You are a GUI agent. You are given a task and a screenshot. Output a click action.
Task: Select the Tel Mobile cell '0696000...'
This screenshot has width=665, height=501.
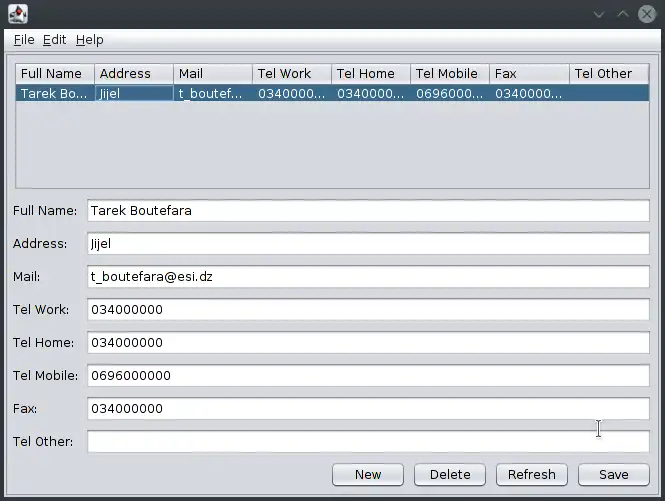pos(450,93)
